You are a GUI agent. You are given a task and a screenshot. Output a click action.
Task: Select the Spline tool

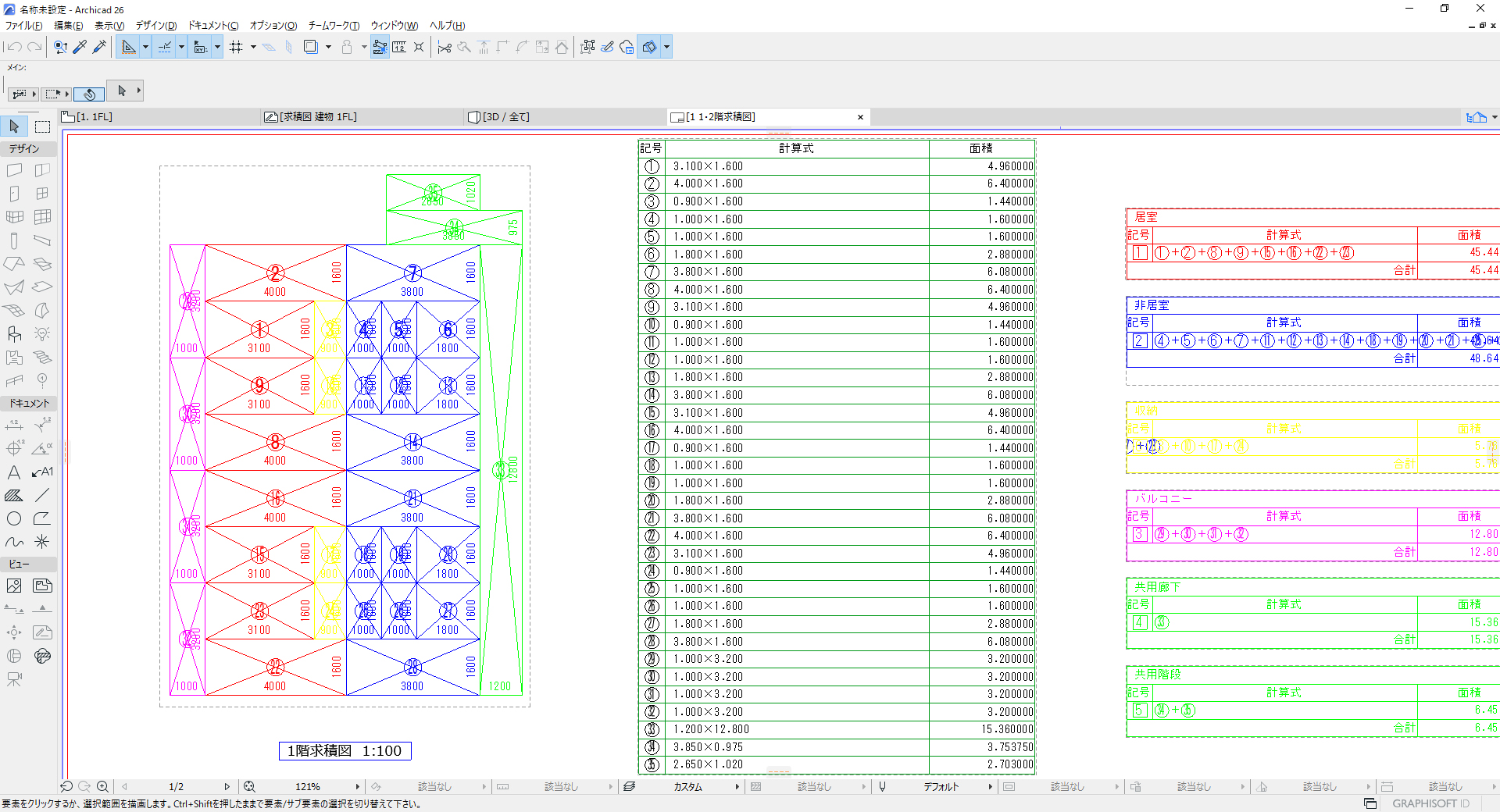pos(14,542)
